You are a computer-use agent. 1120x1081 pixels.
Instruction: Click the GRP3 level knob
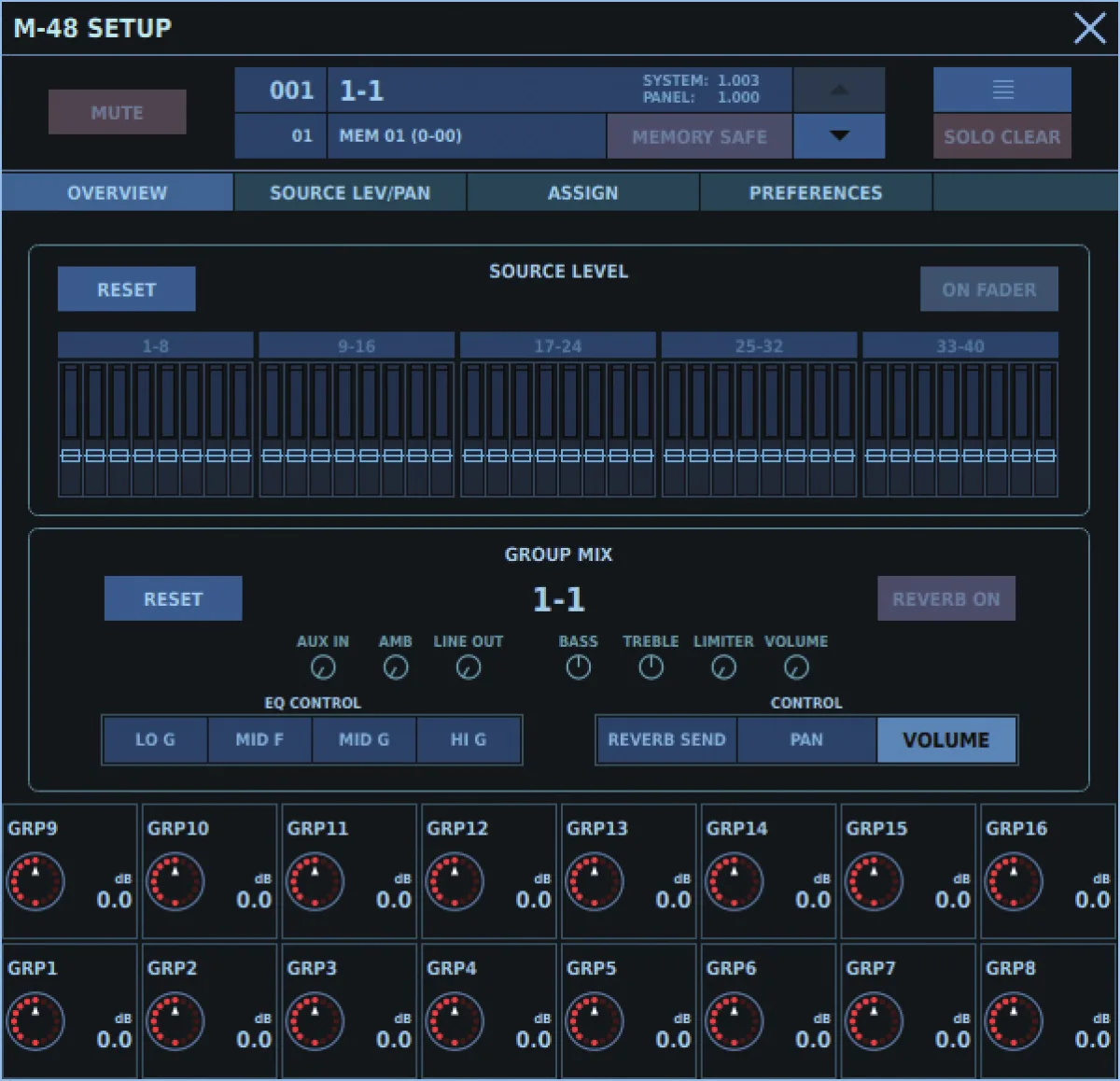tap(315, 1021)
